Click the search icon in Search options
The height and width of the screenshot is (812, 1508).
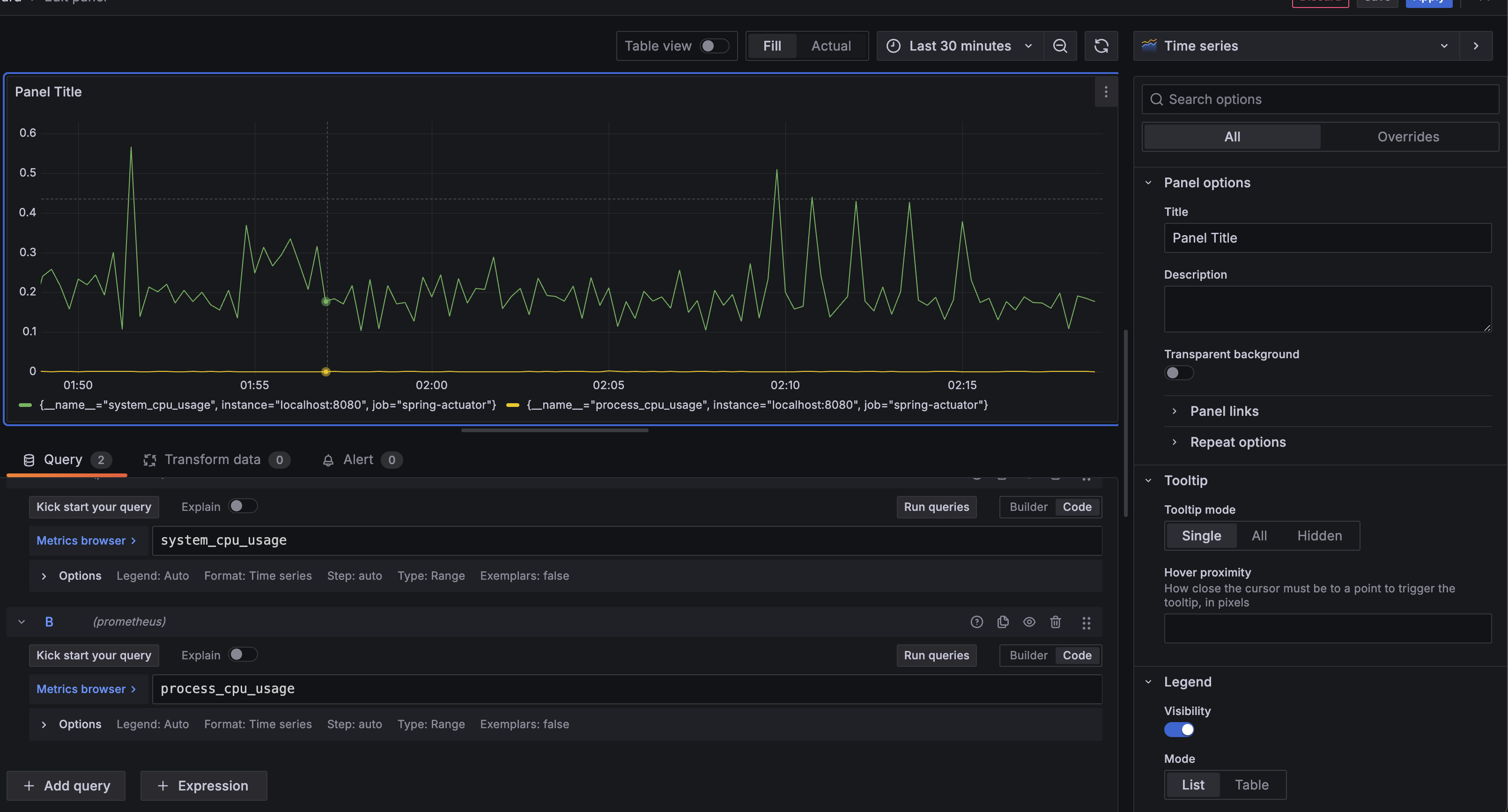click(1156, 100)
